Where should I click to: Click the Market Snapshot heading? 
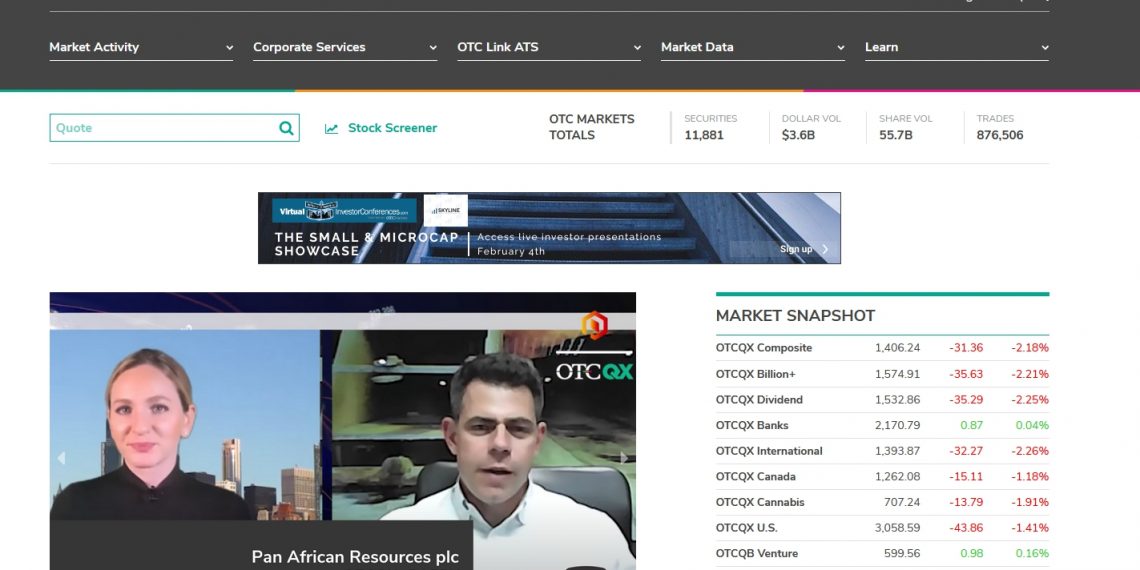tap(795, 316)
